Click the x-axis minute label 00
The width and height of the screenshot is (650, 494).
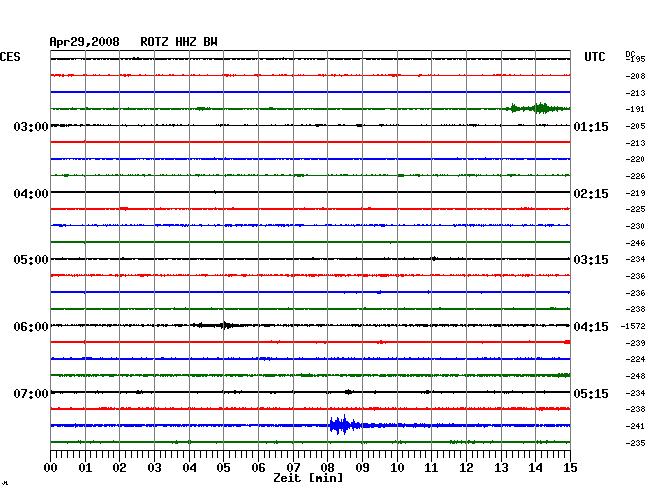[51, 468]
